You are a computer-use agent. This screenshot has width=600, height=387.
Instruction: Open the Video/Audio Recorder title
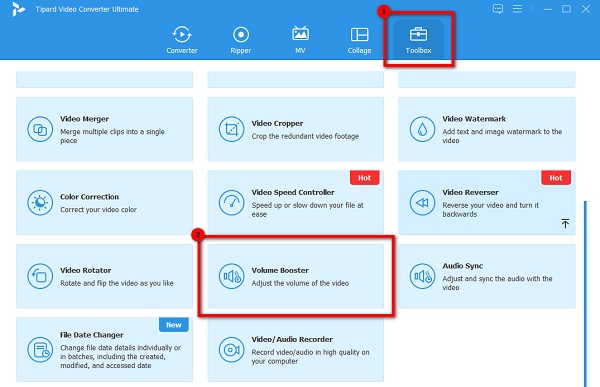point(292,340)
